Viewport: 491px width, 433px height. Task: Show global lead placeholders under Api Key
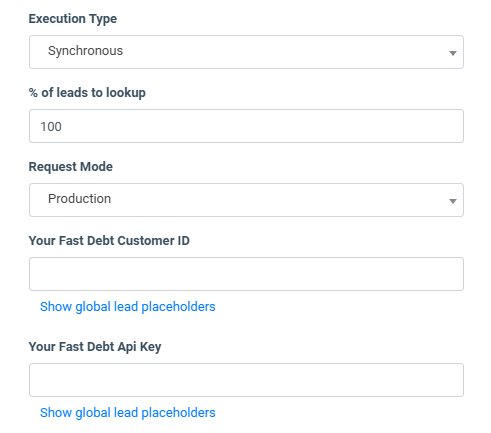(128, 413)
